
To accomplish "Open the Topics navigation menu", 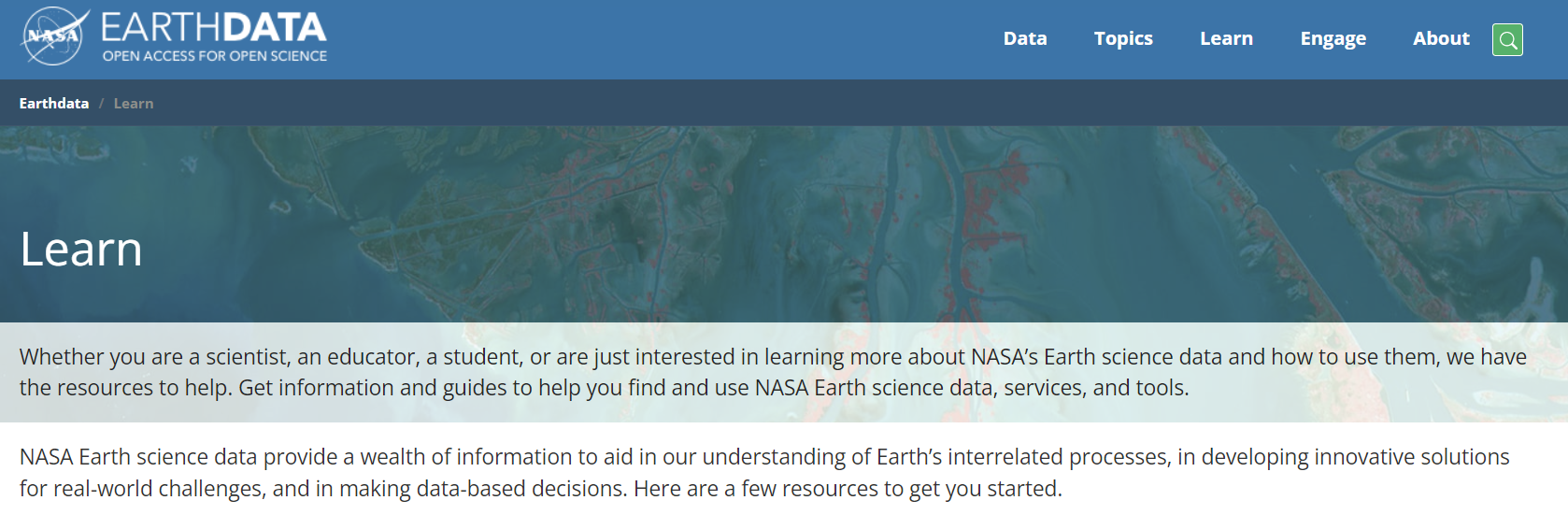I will 1123,39.
